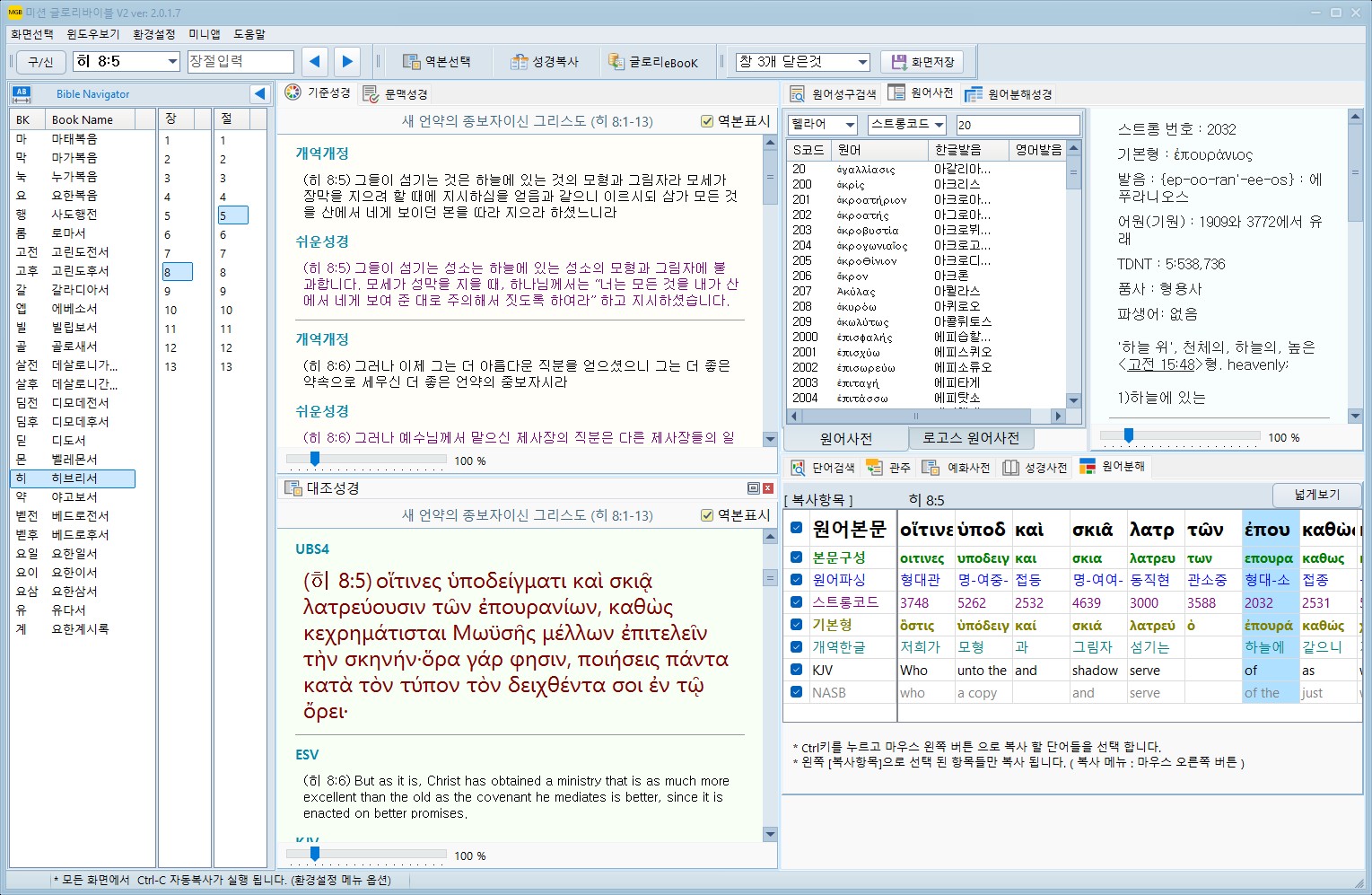Save layout with 화면저장 button
This screenshot has height=895, width=1372.
(x=922, y=62)
